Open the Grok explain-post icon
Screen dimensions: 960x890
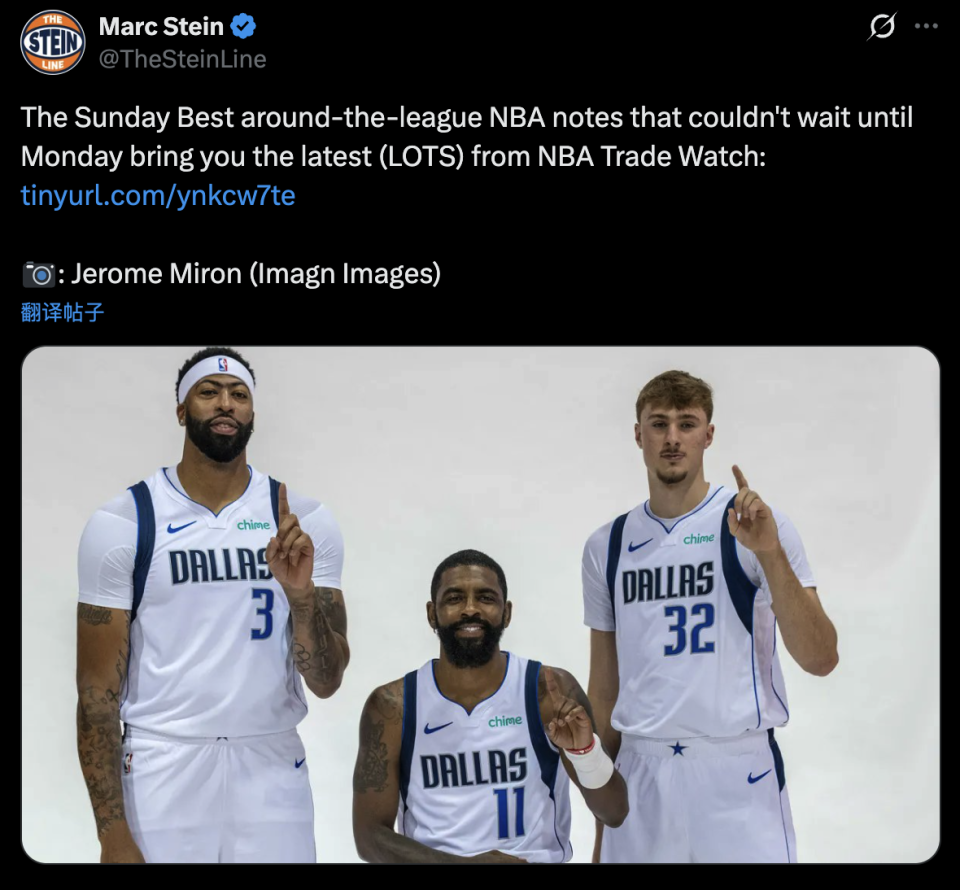882,26
